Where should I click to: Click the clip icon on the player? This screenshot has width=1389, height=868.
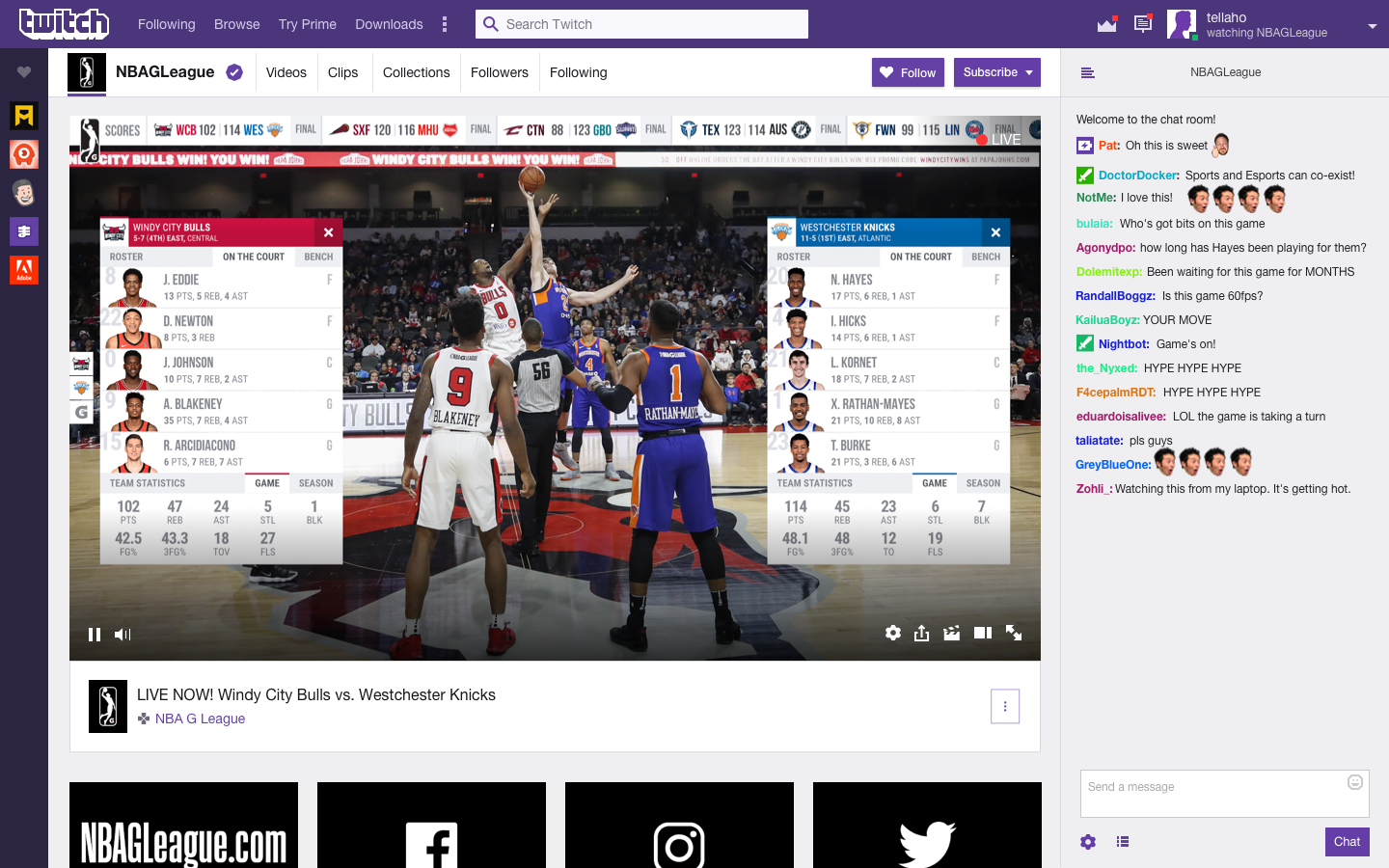coord(952,633)
